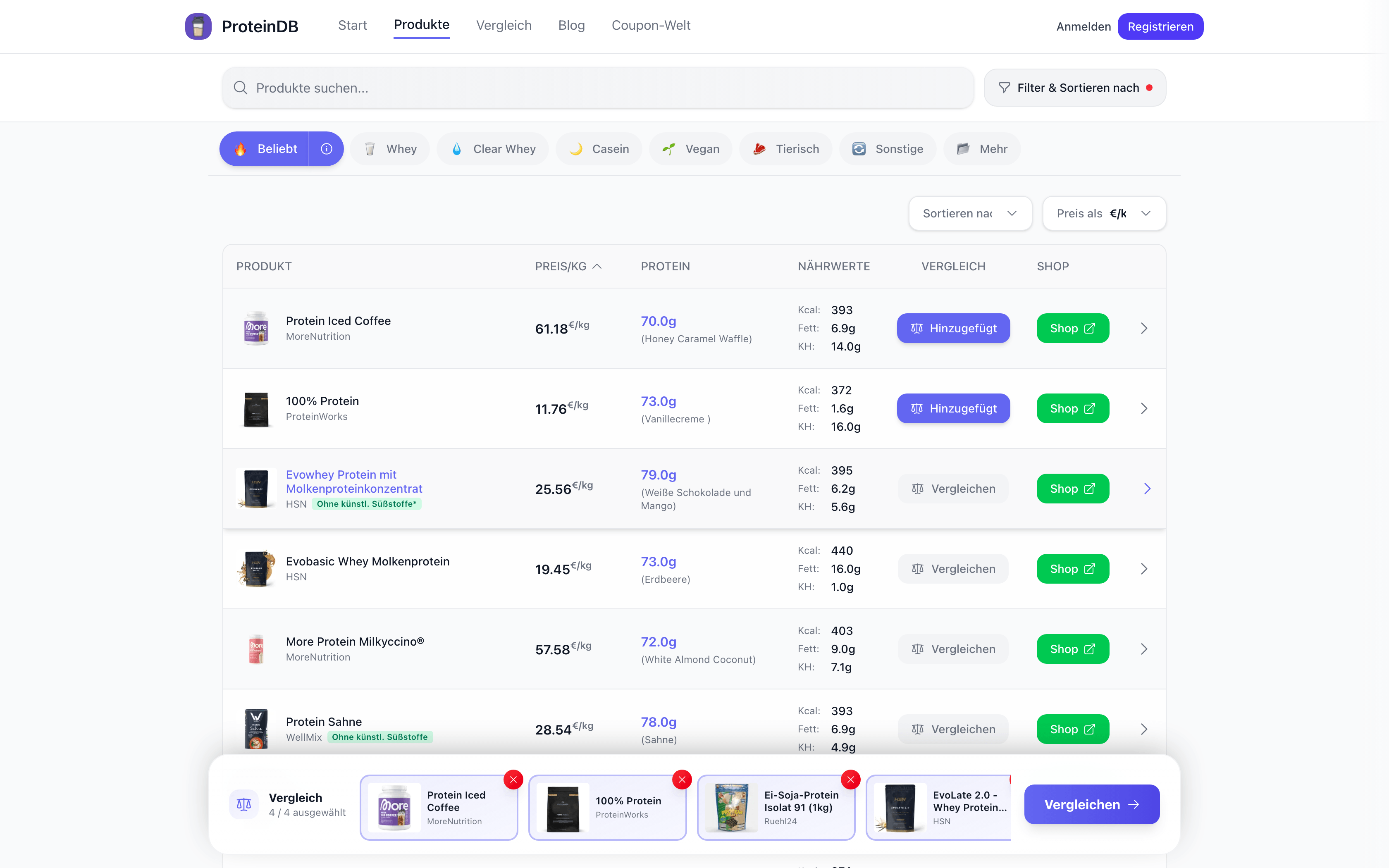The height and width of the screenshot is (868, 1389).
Task: Focus the Produkte suchen search field
Action: 597,88
